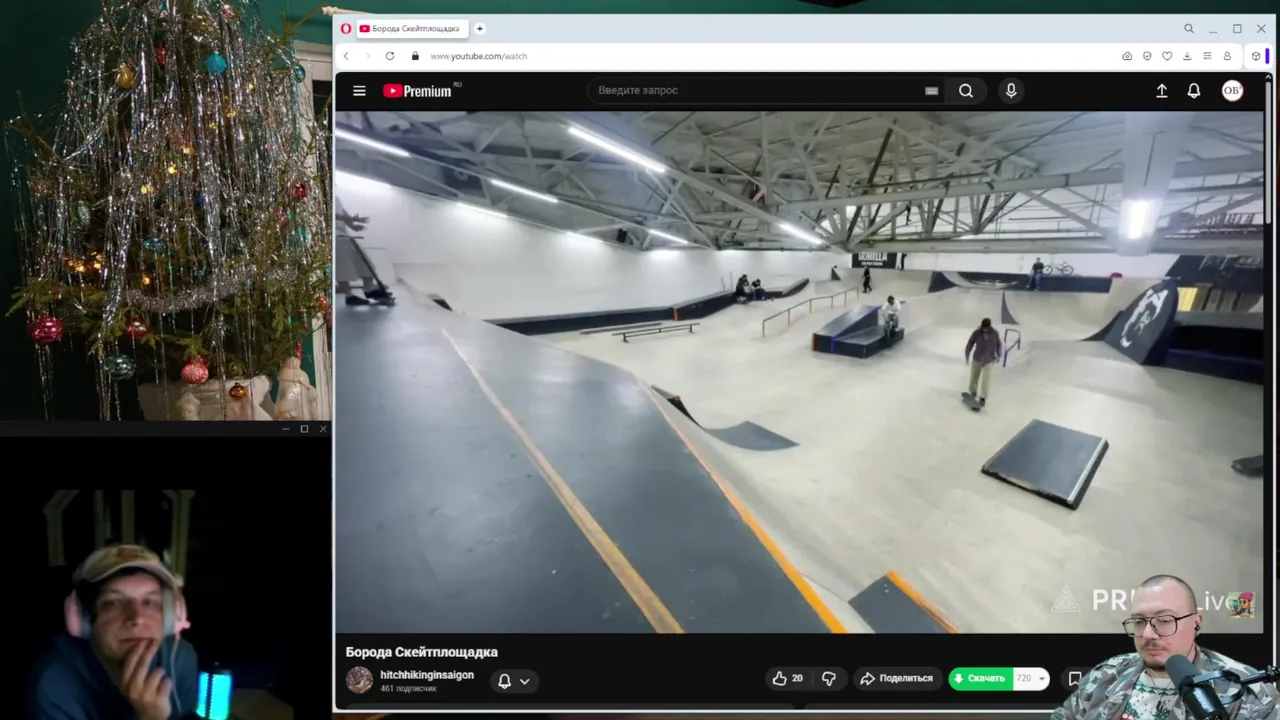Image resolution: width=1280 pixels, height=720 pixels.
Task: Go back with the browser arrow
Action: [346, 56]
